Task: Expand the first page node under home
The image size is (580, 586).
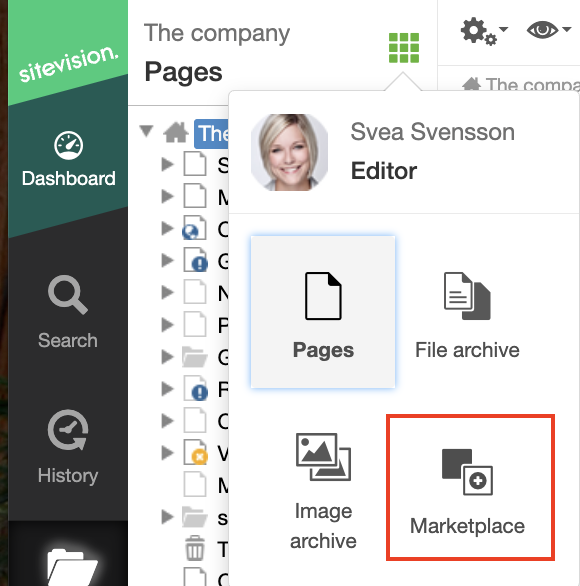Action: pos(167,164)
